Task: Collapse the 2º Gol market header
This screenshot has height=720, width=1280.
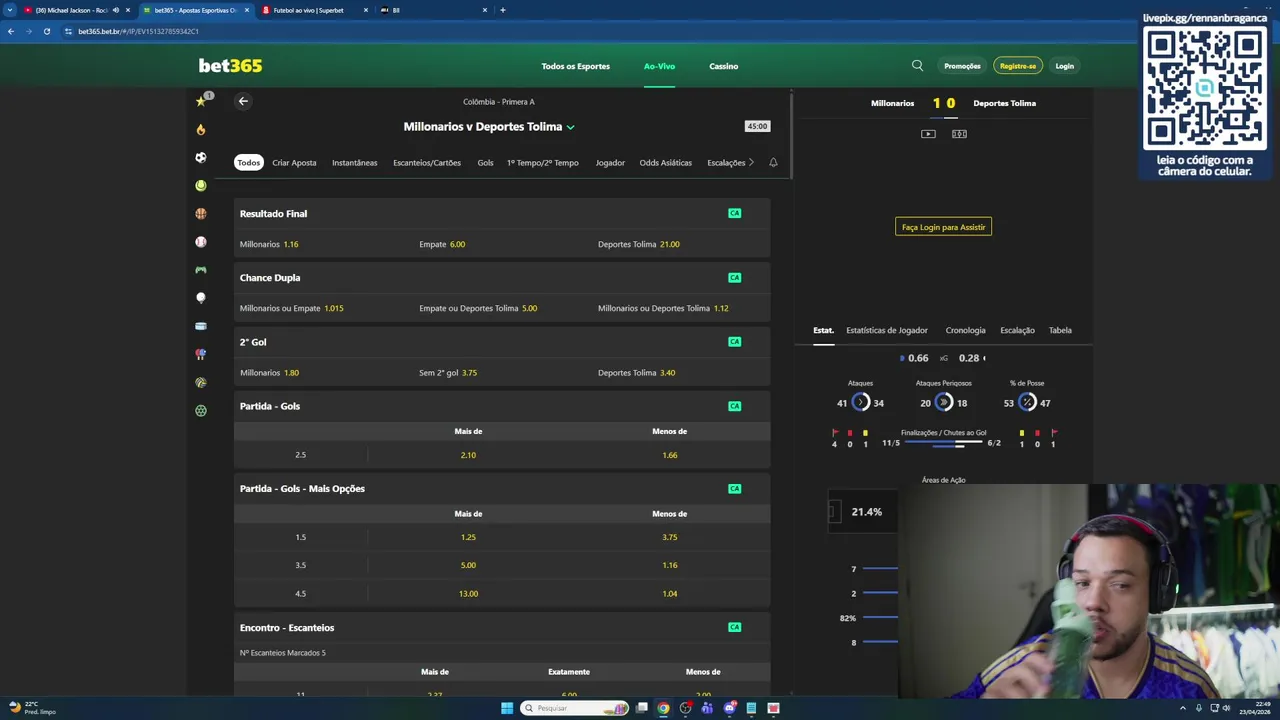Action: tap(502, 341)
